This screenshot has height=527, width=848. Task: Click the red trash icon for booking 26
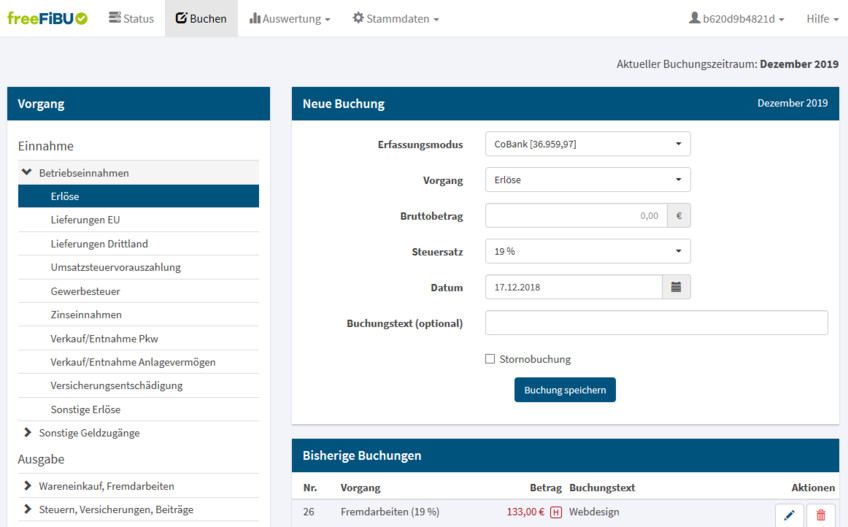(x=821, y=515)
